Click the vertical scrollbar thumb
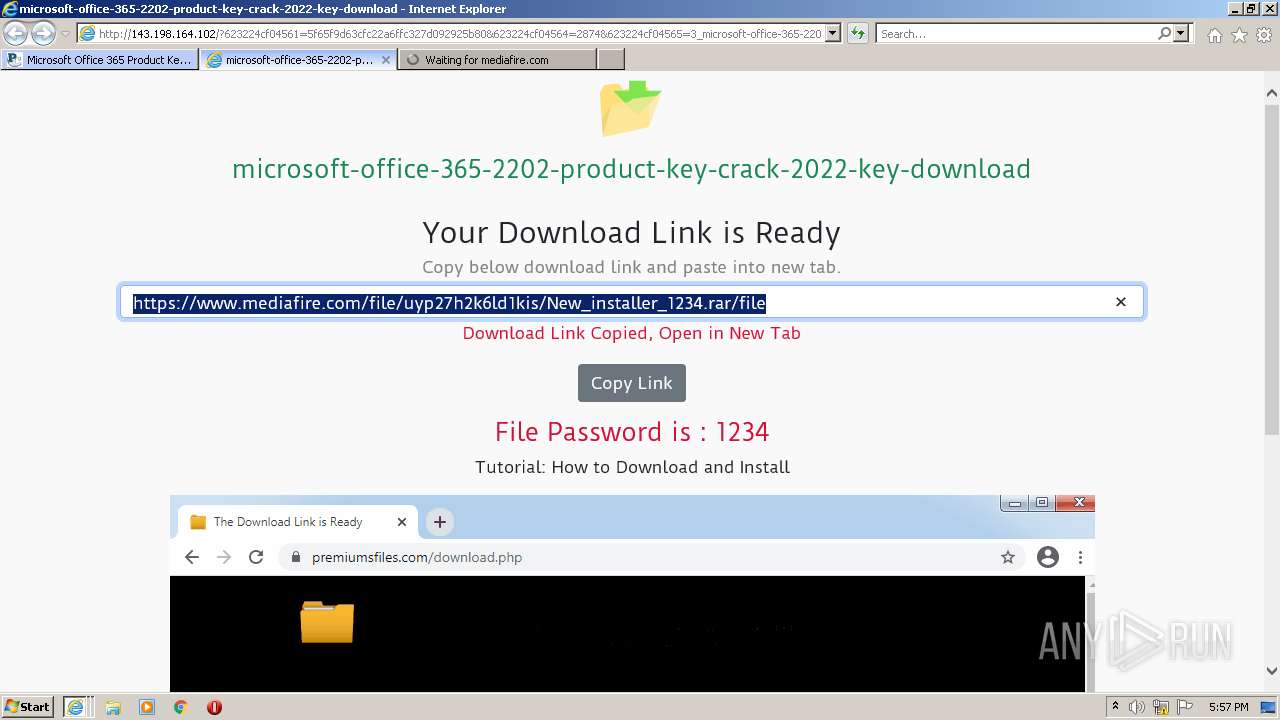 (x=1272, y=269)
